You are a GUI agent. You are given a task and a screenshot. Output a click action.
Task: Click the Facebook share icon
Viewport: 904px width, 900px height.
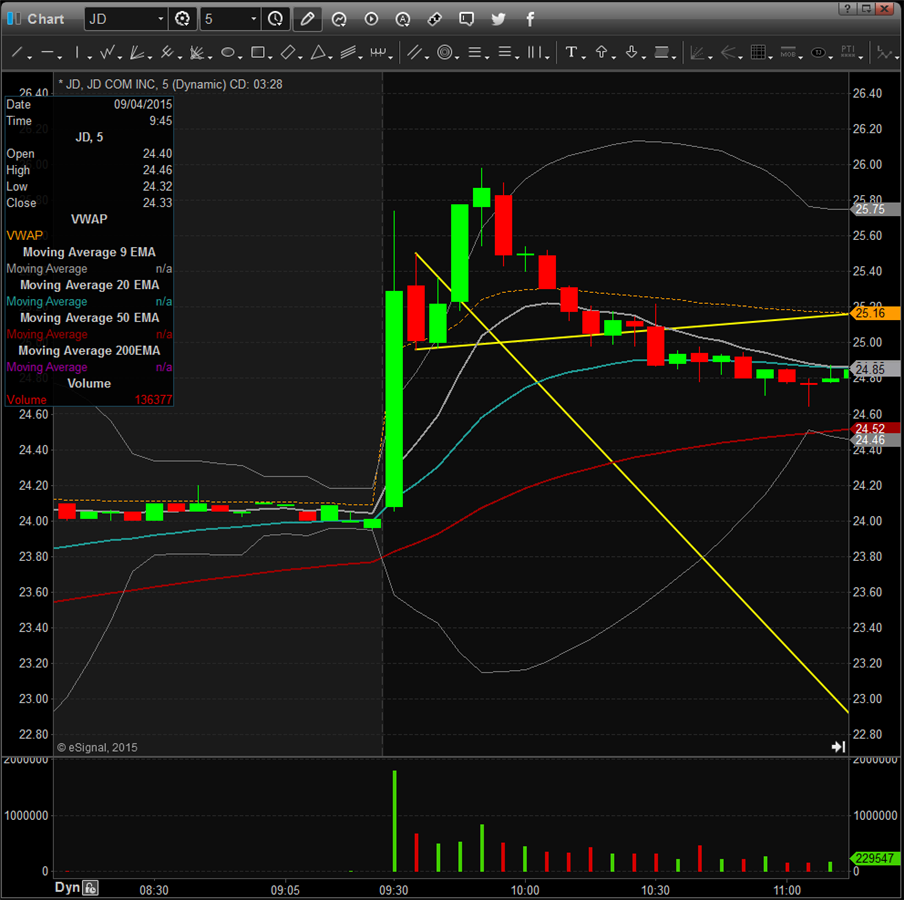tap(530, 19)
